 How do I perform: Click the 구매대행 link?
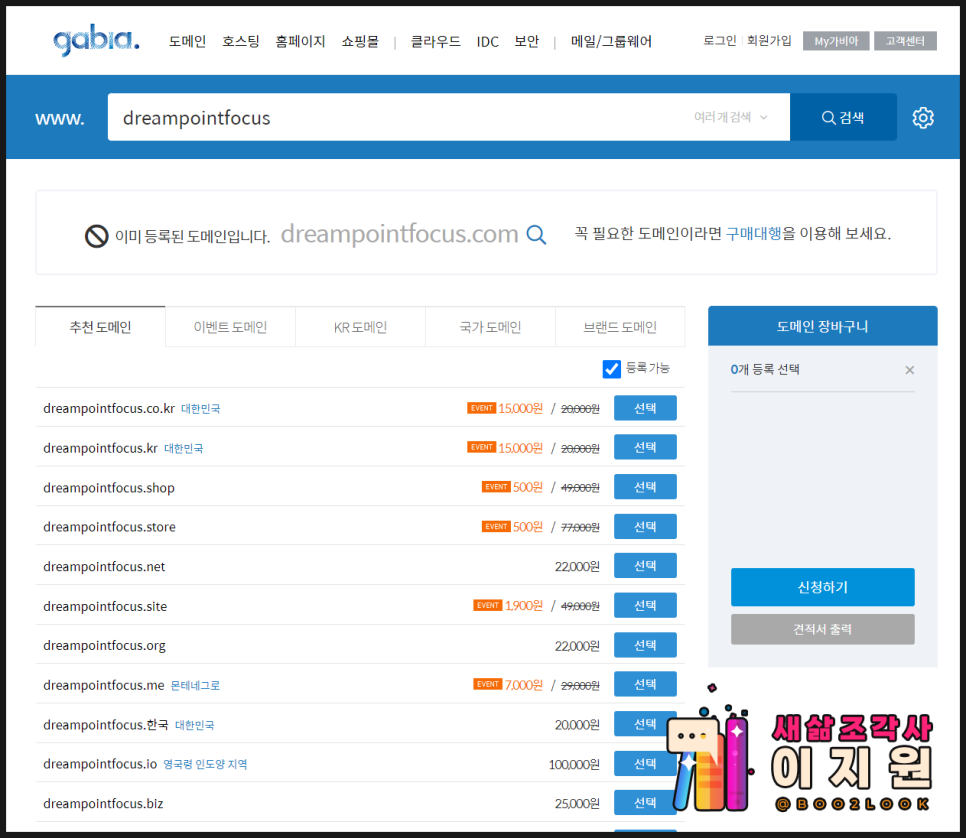pyautogui.click(x=753, y=234)
